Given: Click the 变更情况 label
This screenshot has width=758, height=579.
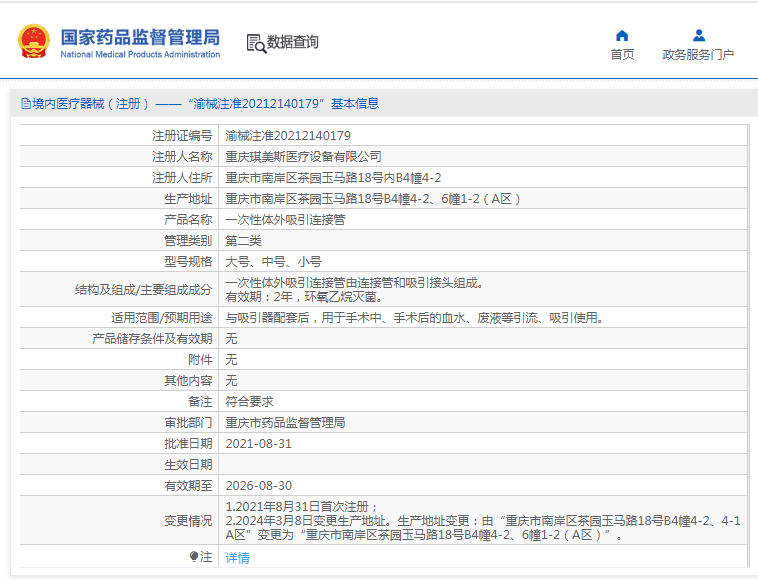Looking at the screenshot, I should (188, 521).
